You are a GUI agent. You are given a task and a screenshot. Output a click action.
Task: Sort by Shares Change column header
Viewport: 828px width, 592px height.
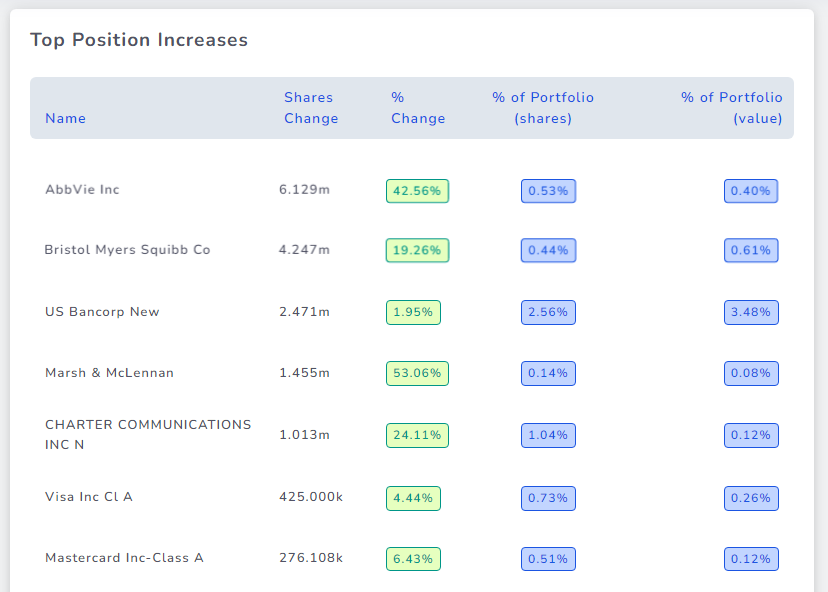(311, 108)
